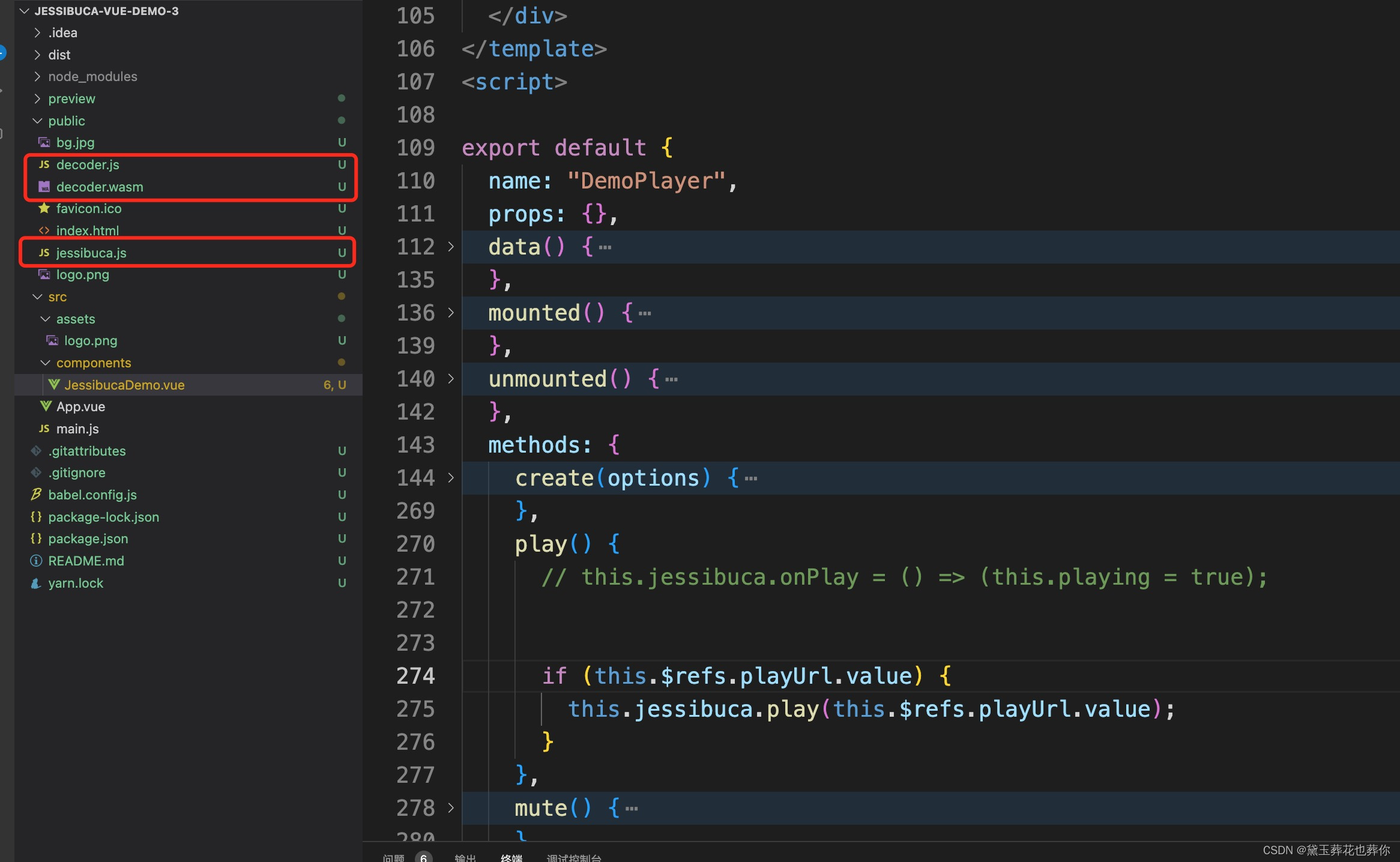Open App.vue in the explorer

pyautogui.click(x=80, y=406)
